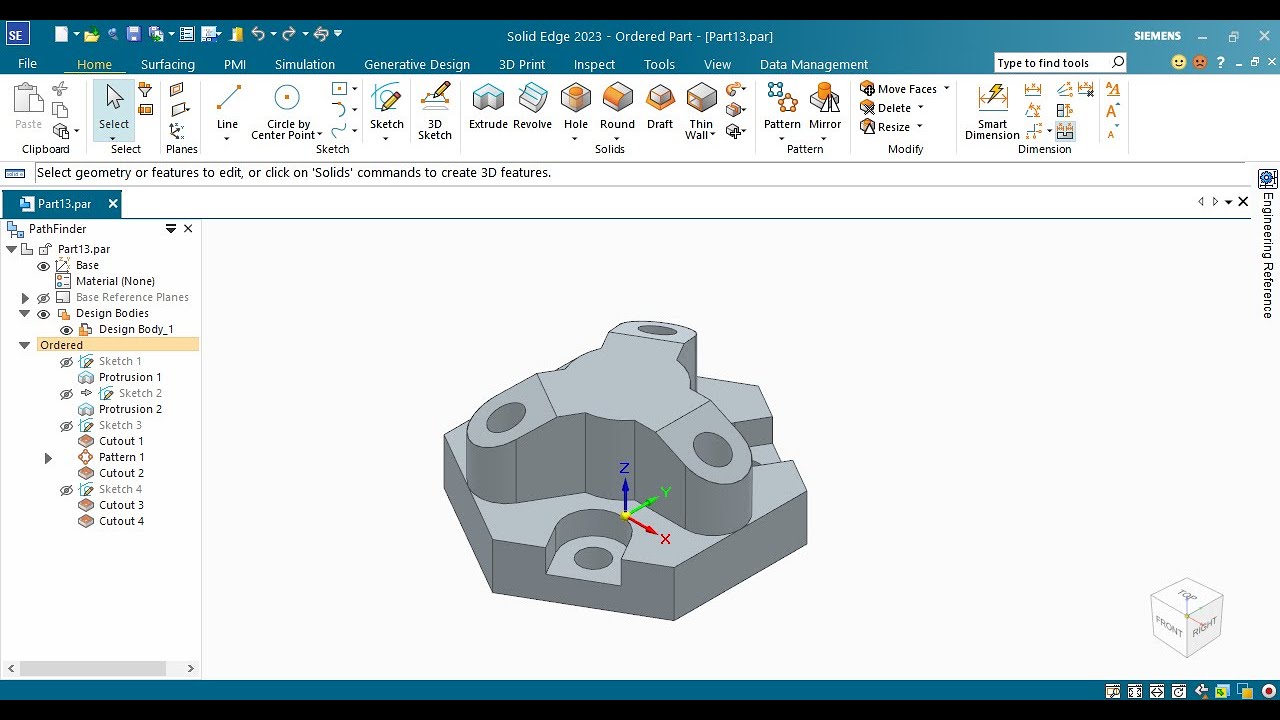Screen dimensions: 1280x720
Task: Click the Copy icon in Clipboard
Action: (x=61, y=110)
